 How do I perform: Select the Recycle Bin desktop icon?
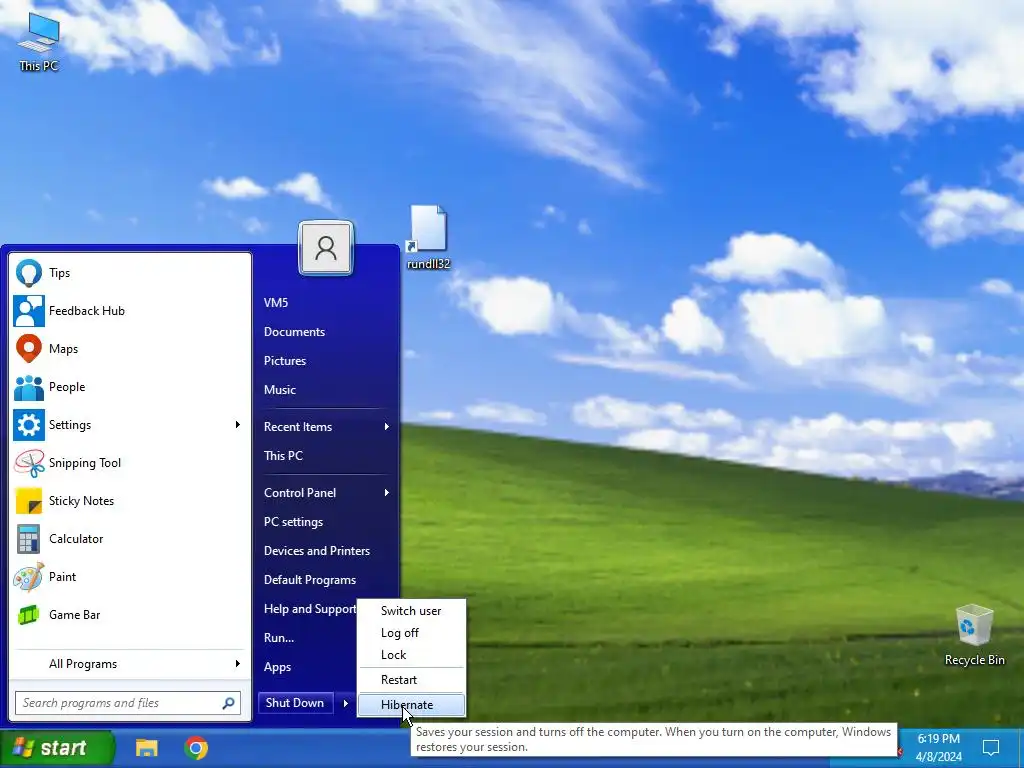tap(974, 635)
